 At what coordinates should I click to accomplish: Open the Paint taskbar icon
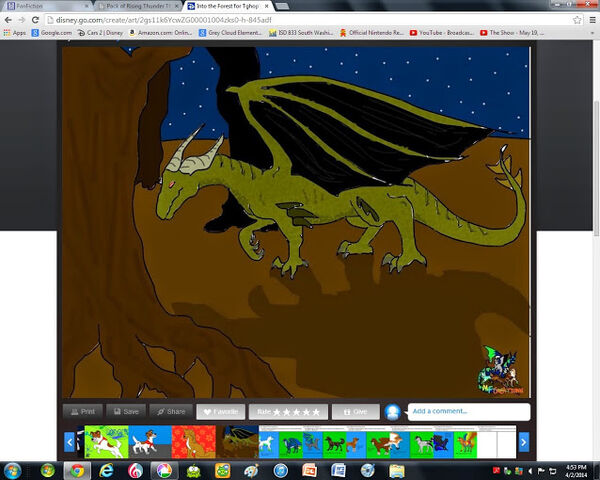pyautogui.click(x=251, y=470)
